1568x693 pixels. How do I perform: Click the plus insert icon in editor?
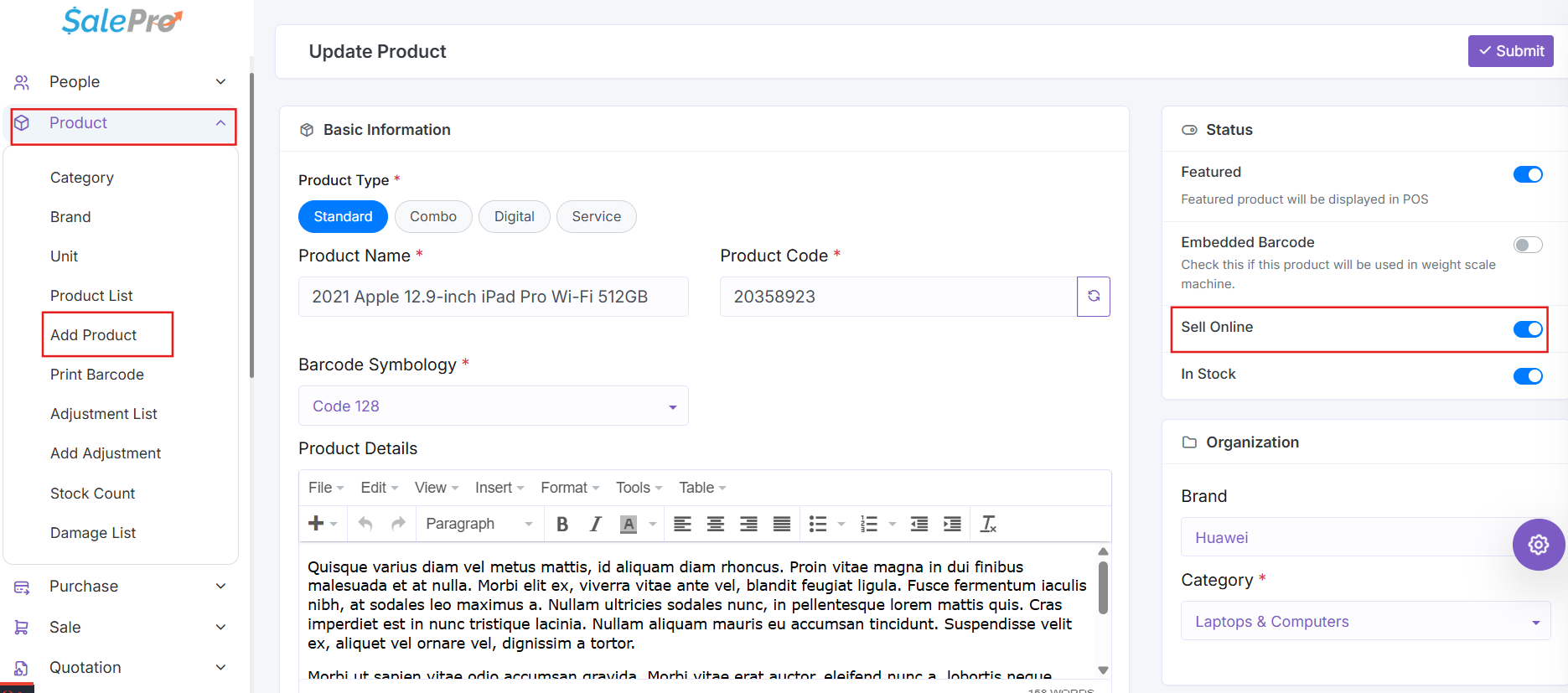316,524
